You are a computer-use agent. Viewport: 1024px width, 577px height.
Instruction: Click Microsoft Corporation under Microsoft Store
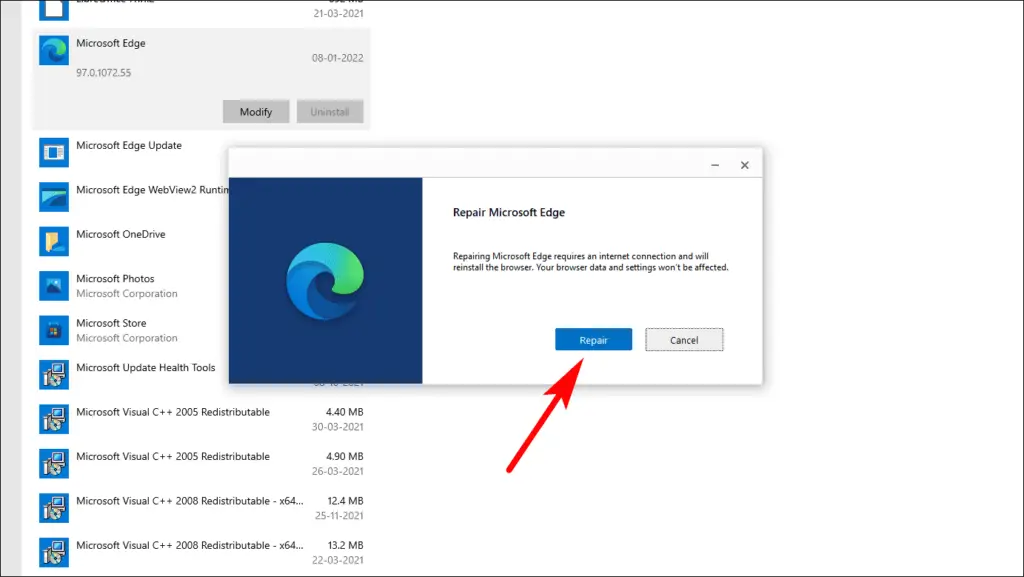click(x=127, y=338)
